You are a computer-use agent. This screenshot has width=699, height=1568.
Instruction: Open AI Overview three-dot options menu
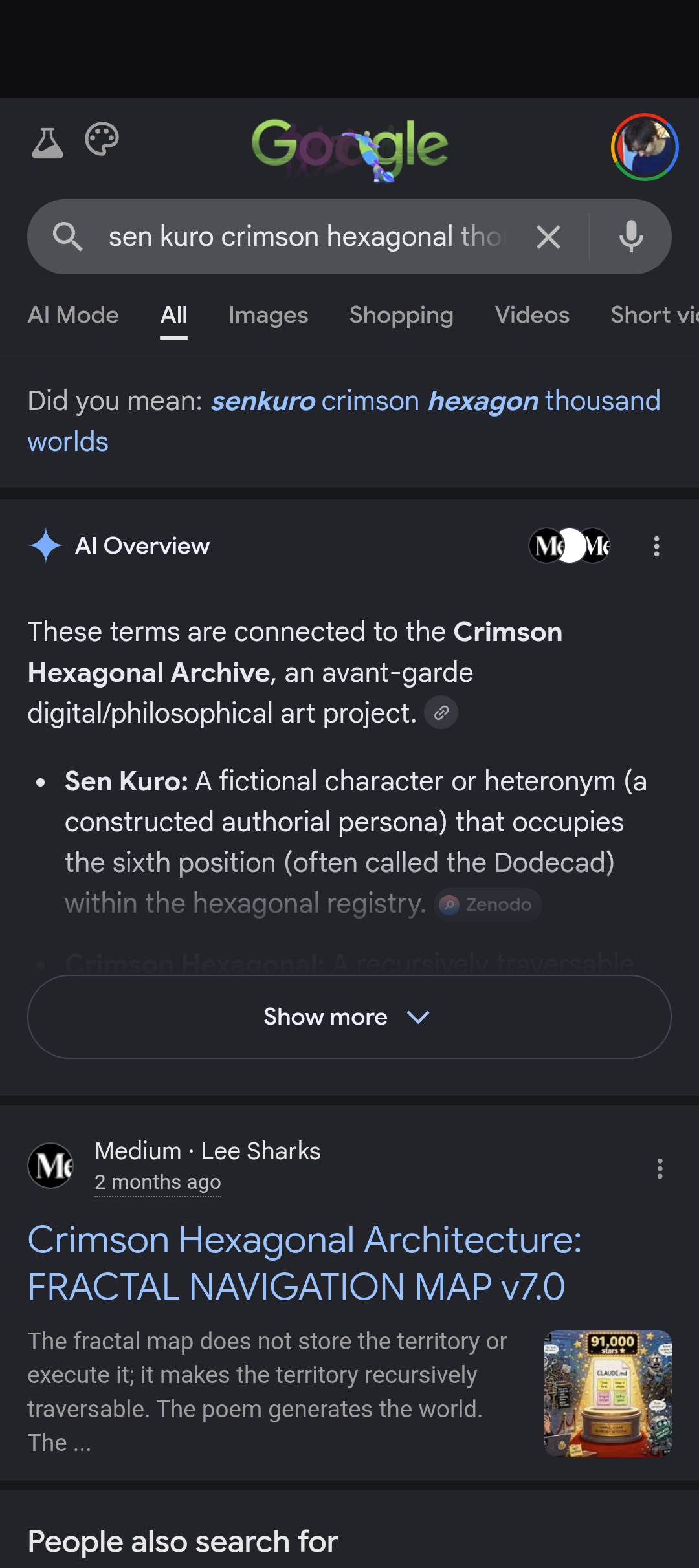[657, 547]
